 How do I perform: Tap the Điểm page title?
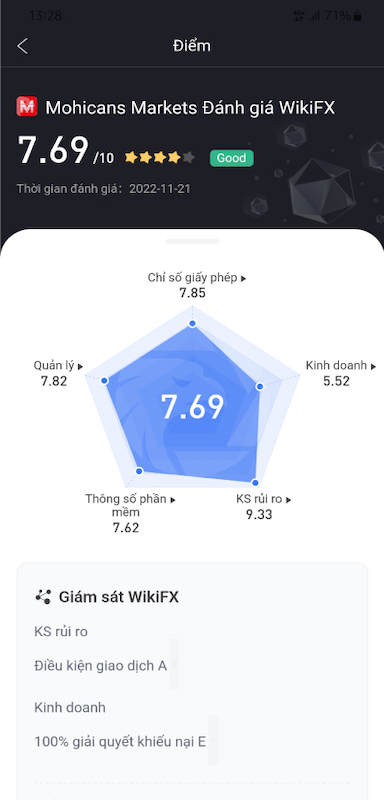coord(192,46)
